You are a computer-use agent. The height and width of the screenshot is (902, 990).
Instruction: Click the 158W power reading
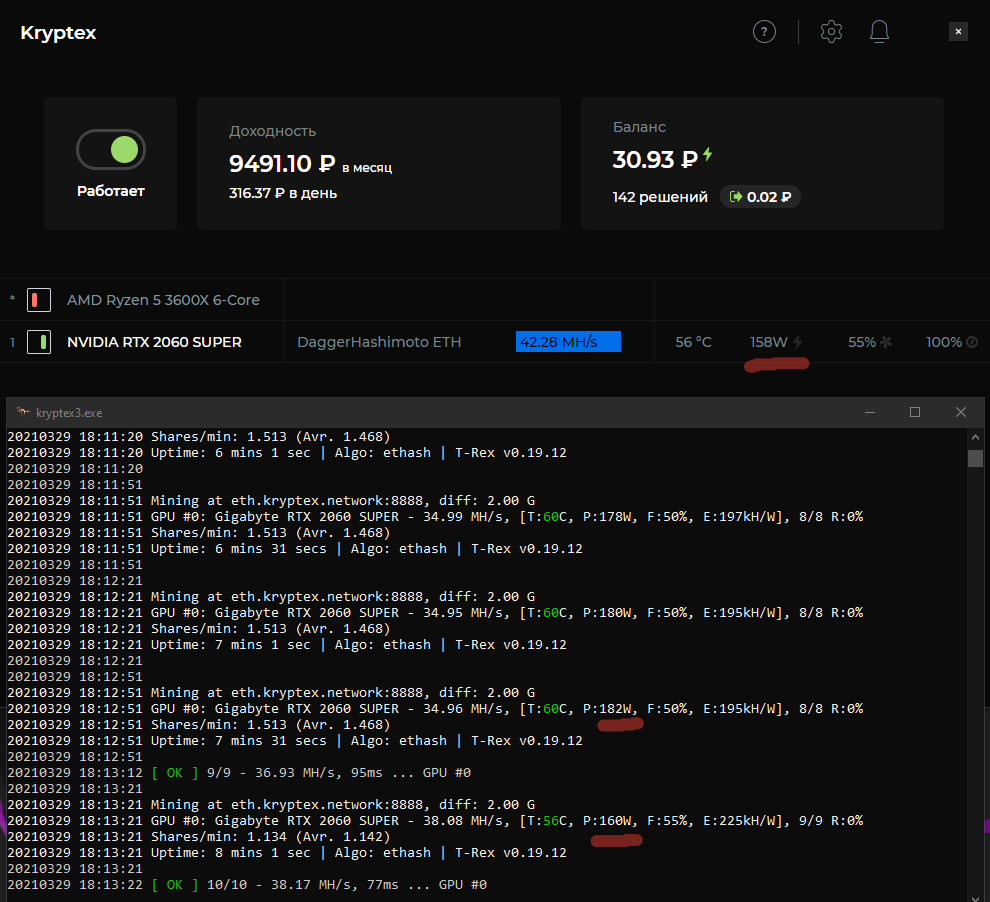(768, 342)
